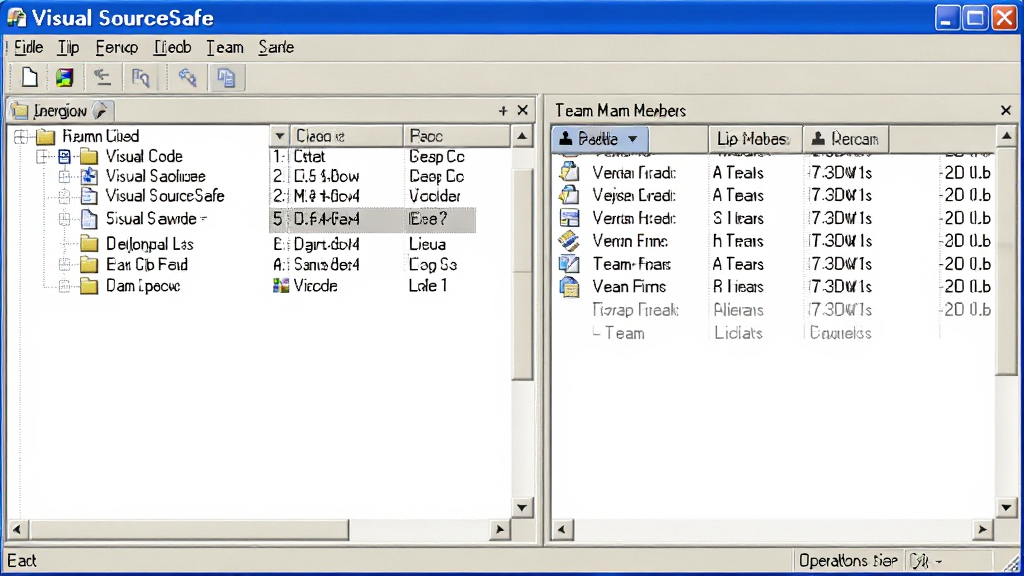
Task: Select the Visual Code tree label
Action: point(144,156)
